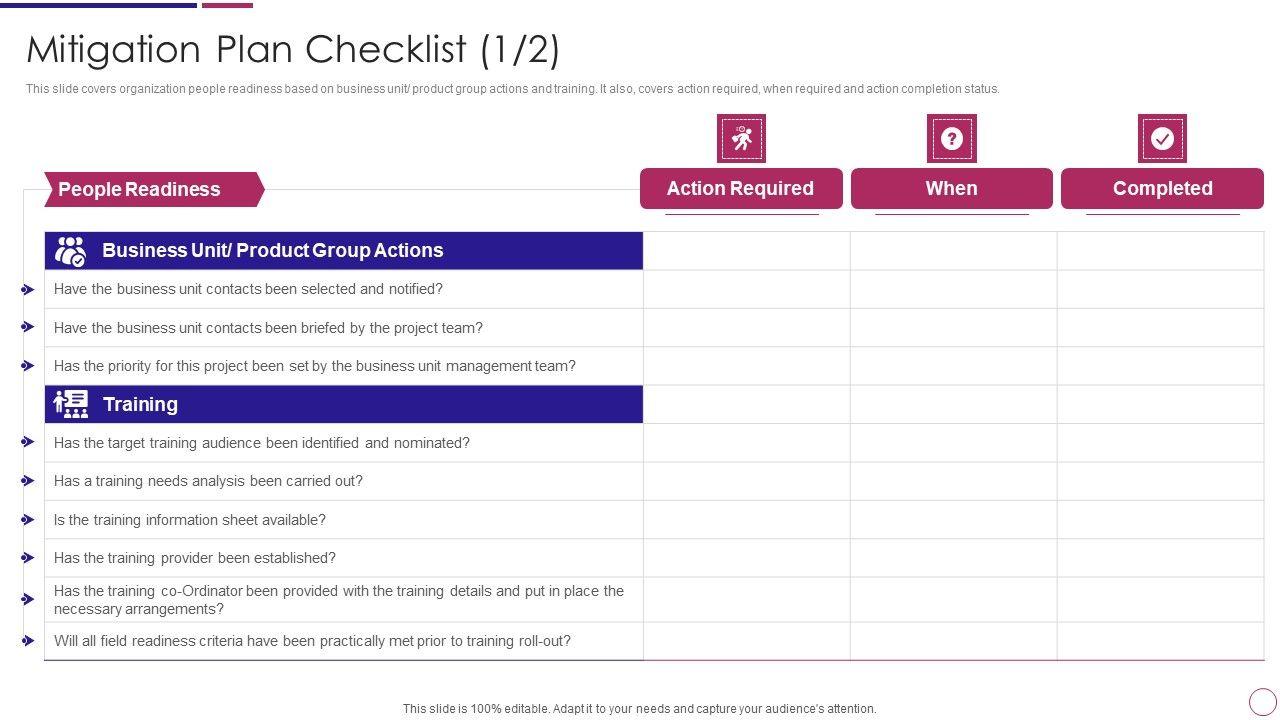The height and width of the screenshot is (720, 1280).
Task: Click the people group icon beside Business Unit
Action: point(70,251)
